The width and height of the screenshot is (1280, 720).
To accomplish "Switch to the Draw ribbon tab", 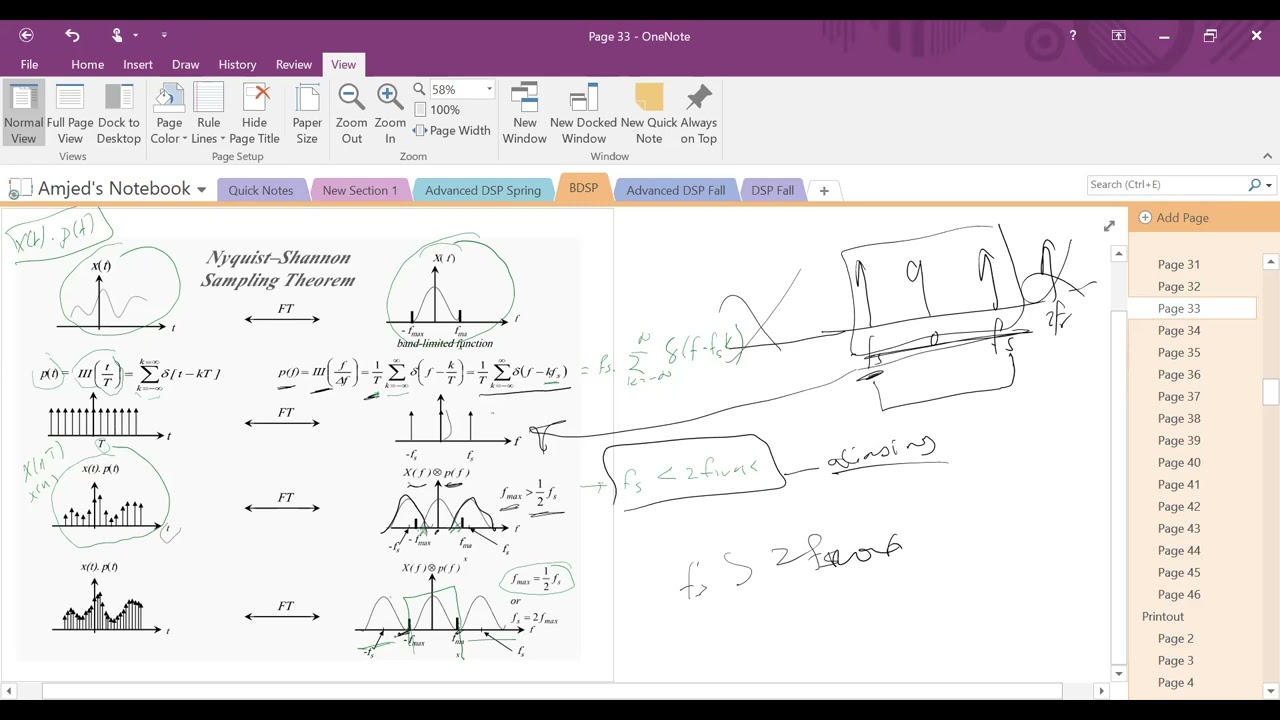I will 185,64.
